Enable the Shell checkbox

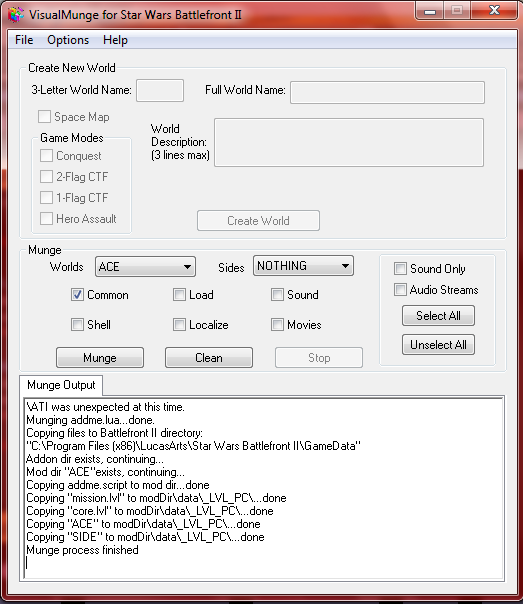pos(77,325)
